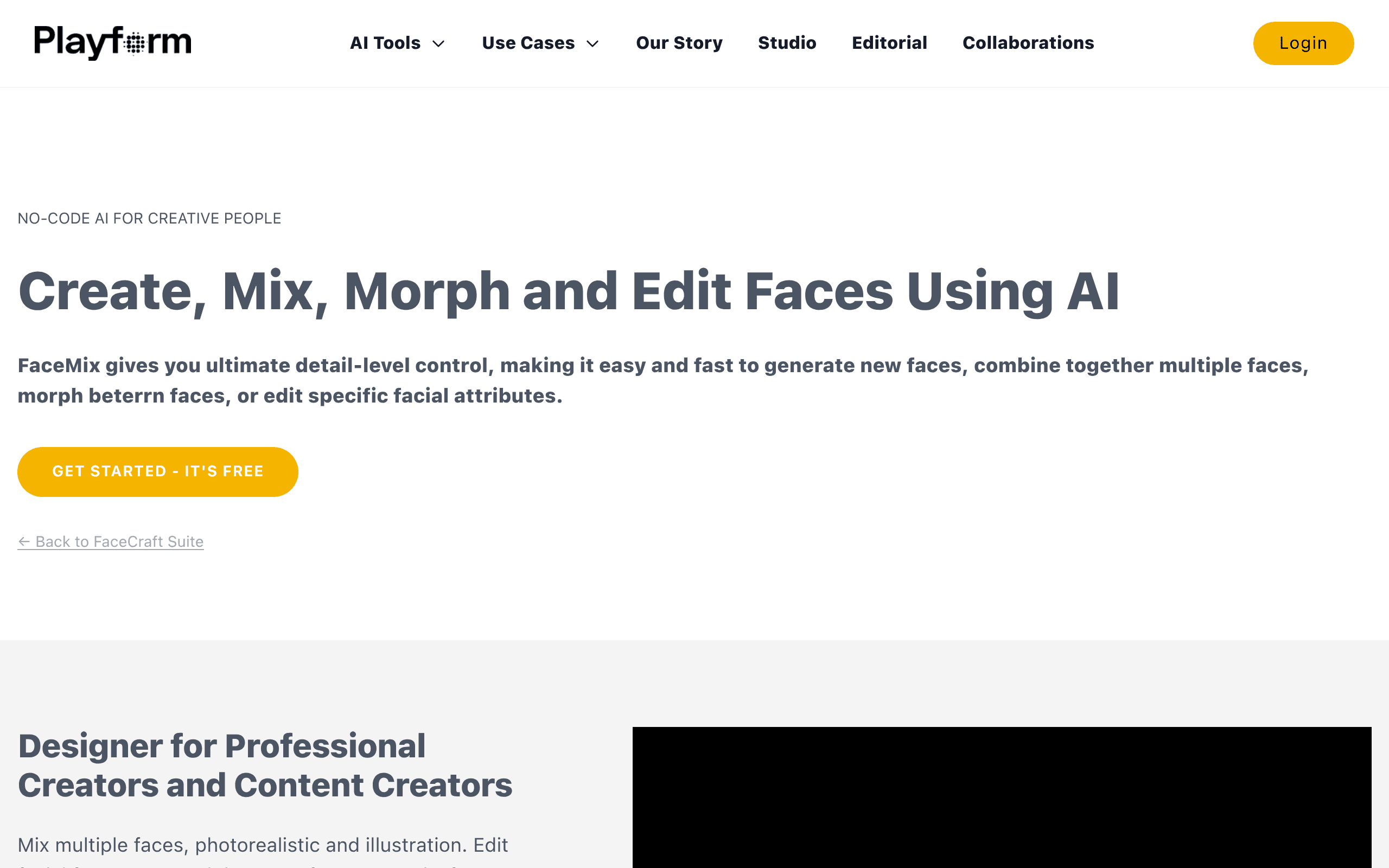The image size is (1389, 868).
Task: Open the Studio page
Action: (787, 43)
